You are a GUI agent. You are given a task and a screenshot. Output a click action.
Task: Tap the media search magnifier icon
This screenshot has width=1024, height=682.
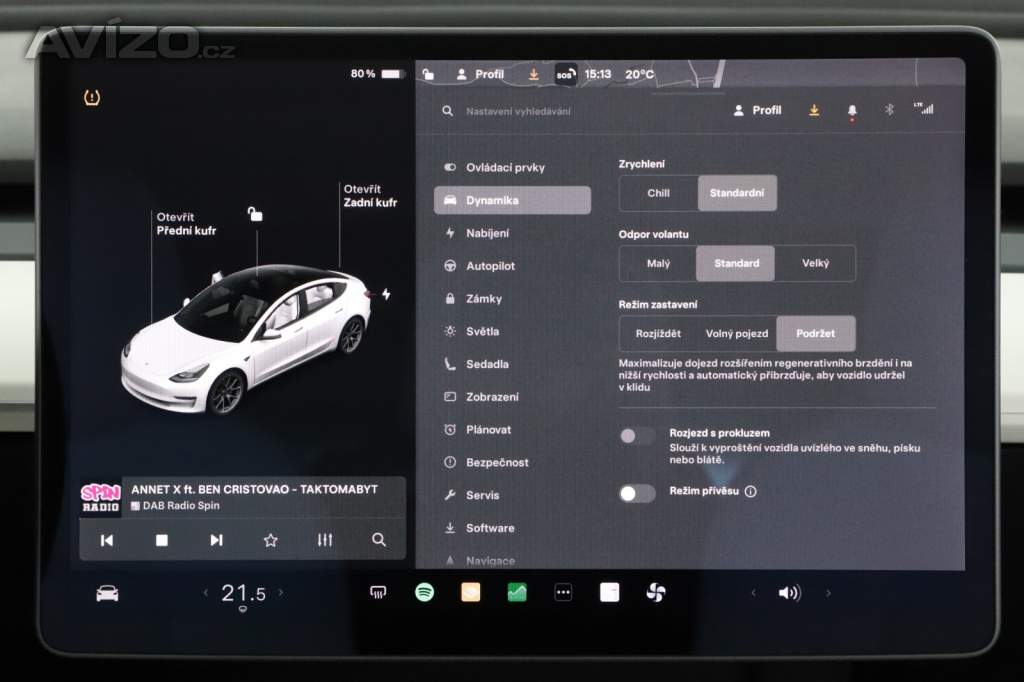379,540
